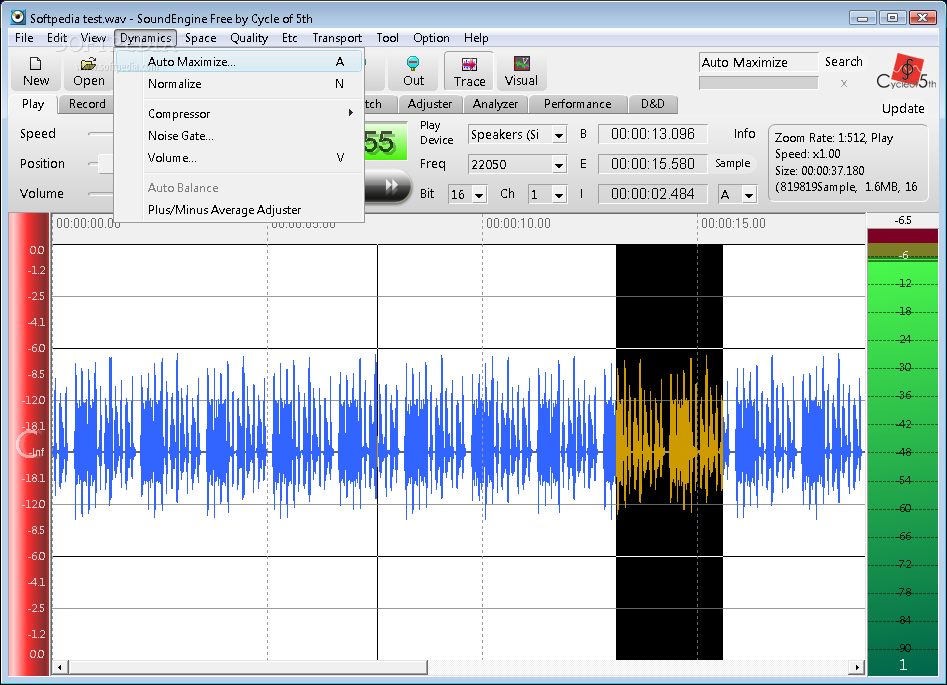Viewport: 947px width, 685px height.
Task: Clear the search with the x icon
Action: 844,83
